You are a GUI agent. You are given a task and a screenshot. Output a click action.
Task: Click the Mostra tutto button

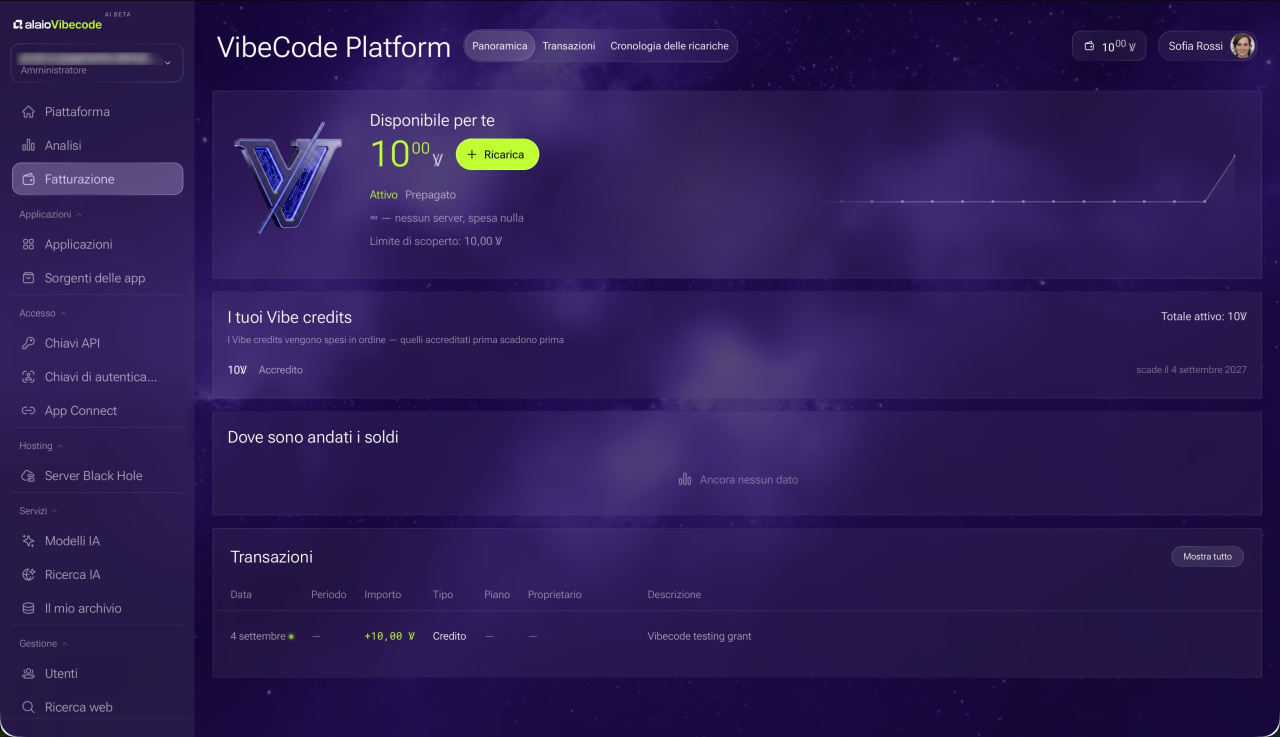(1207, 556)
